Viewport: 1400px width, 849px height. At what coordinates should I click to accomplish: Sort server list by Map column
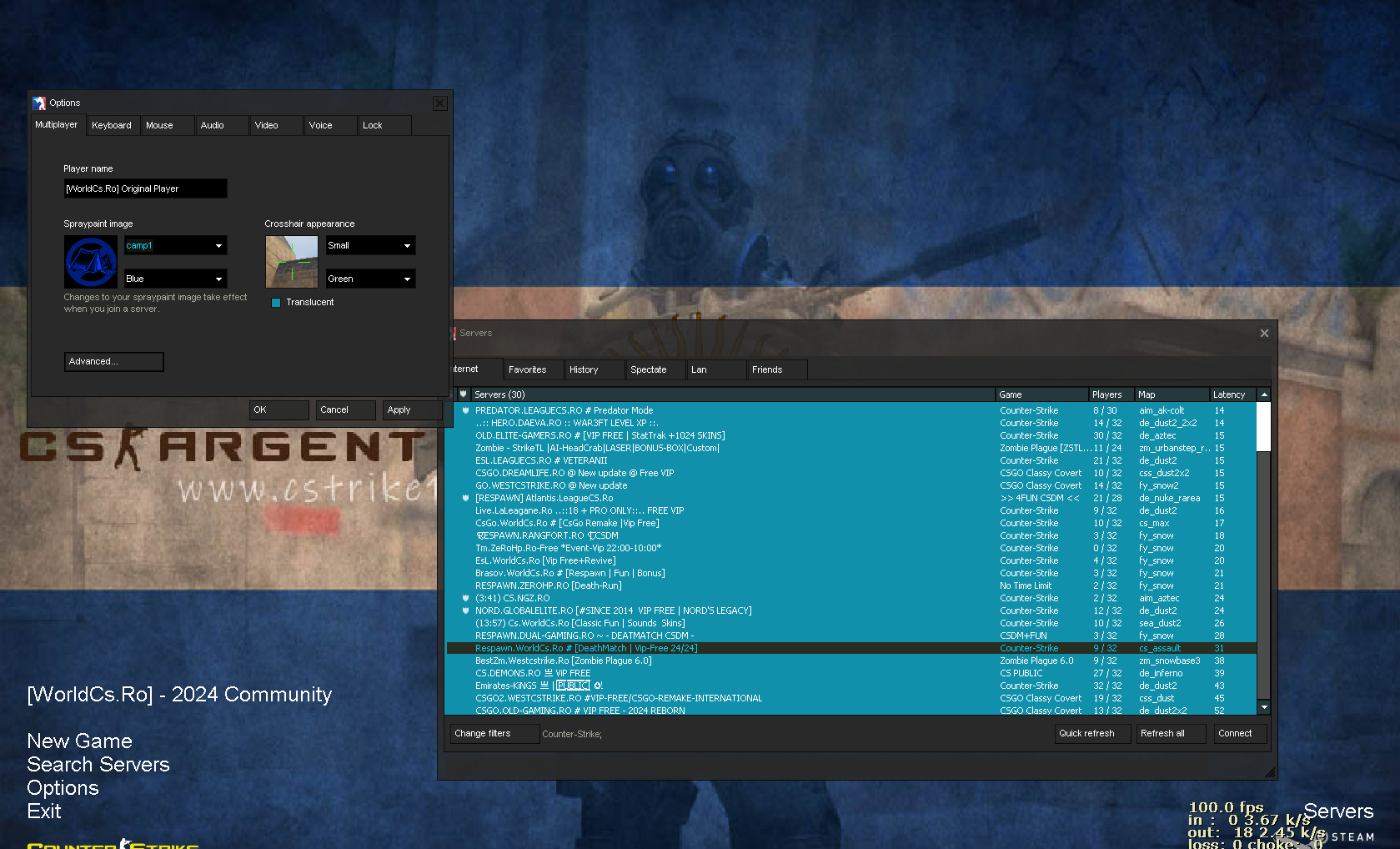tap(1172, 394)
